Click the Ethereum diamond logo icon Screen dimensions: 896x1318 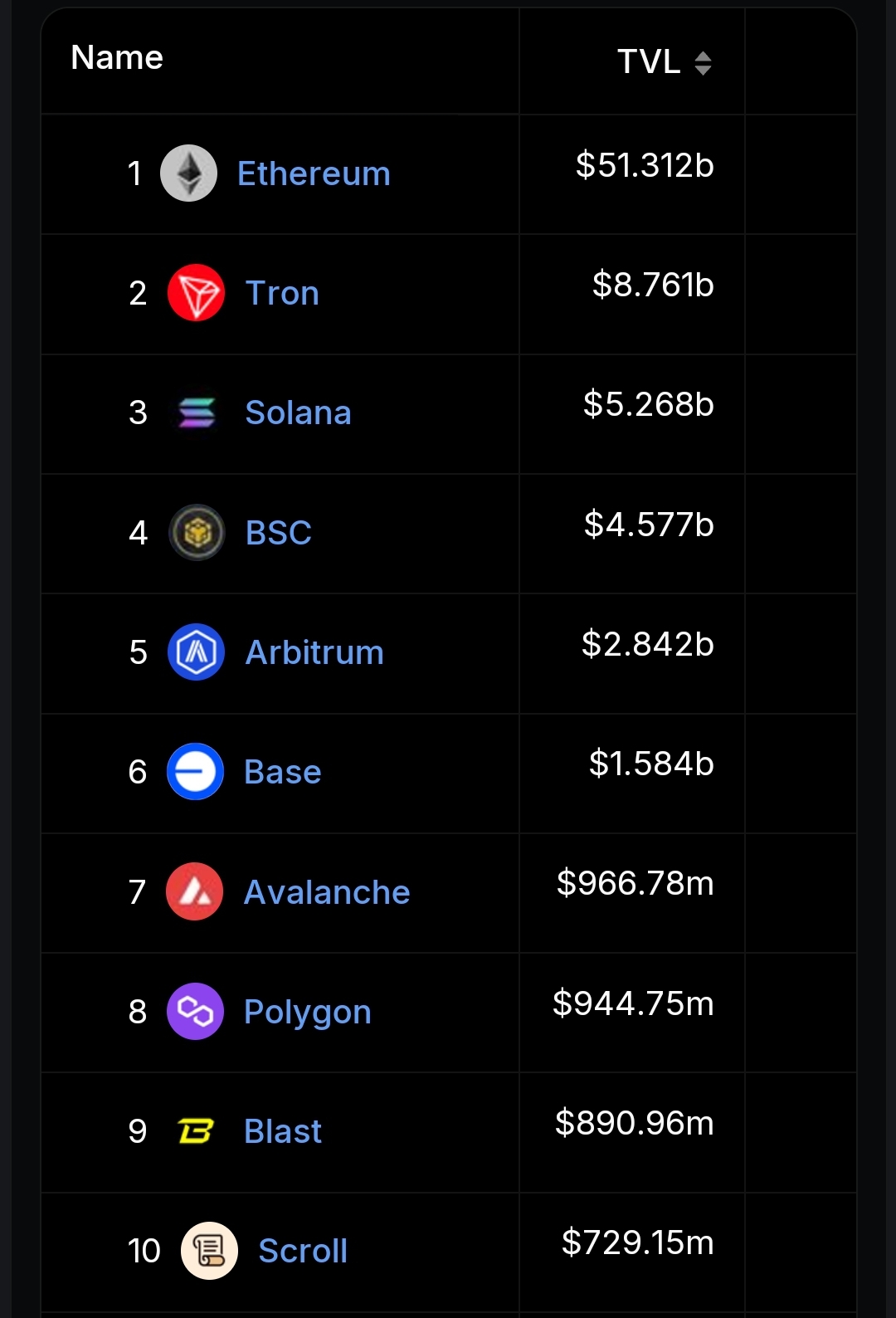click(x=188, y=173)
